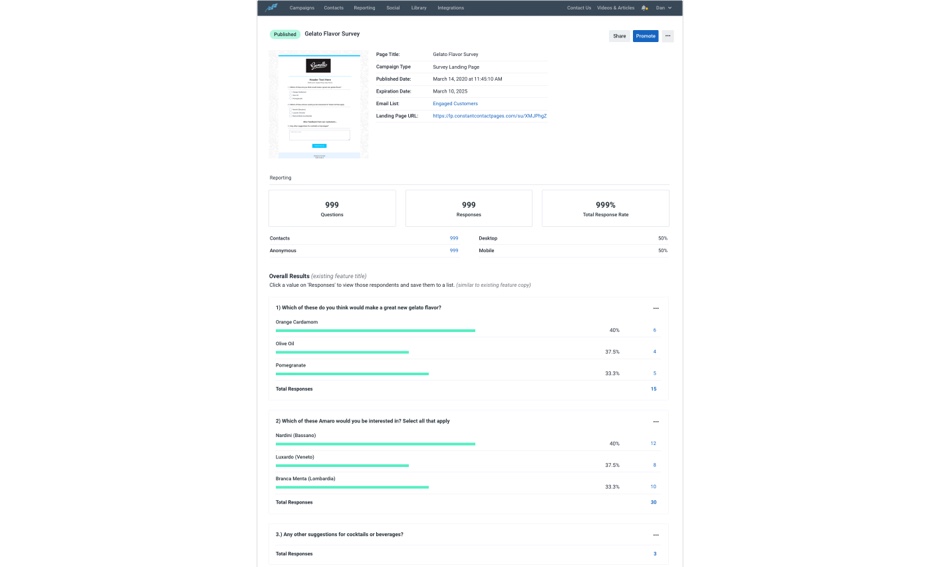Open the Campaigns menu
This screenshot has width=940, height=567.
302,8
